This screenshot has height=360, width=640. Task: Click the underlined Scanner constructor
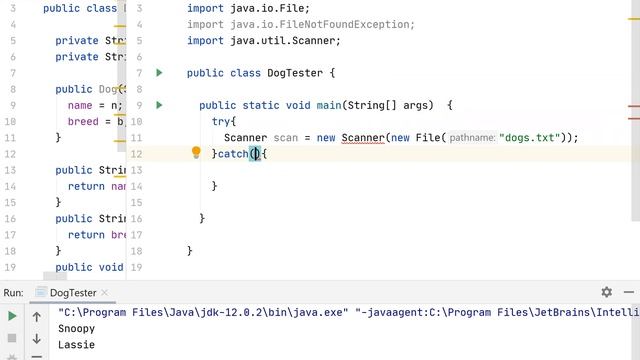coord(363,138)
